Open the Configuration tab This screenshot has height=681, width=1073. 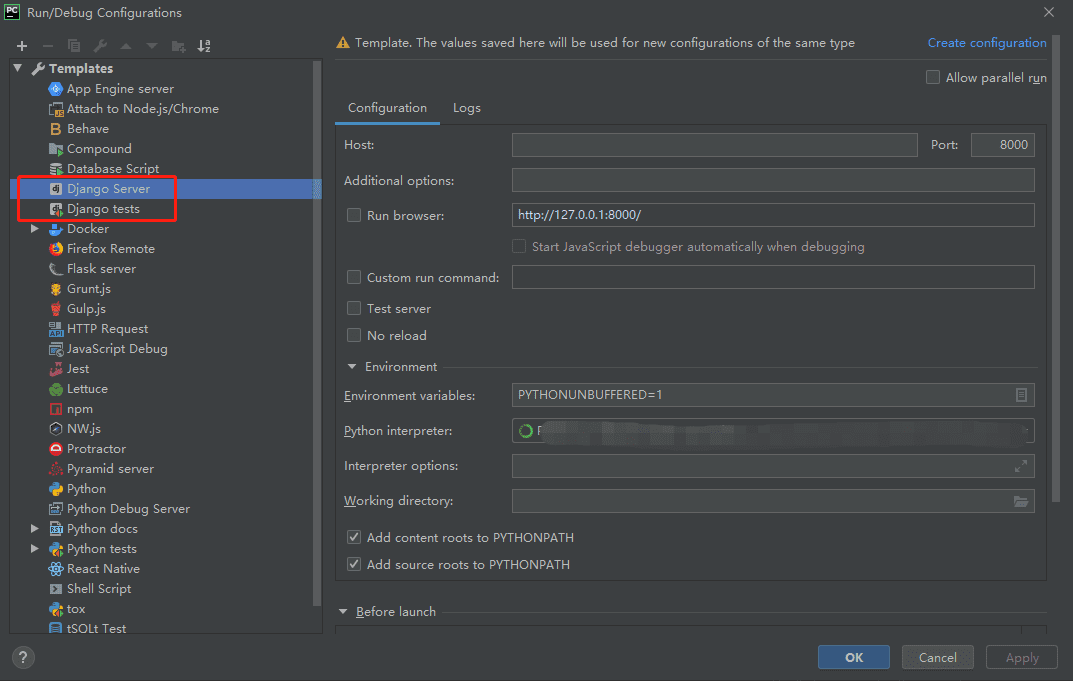(387, 108)
